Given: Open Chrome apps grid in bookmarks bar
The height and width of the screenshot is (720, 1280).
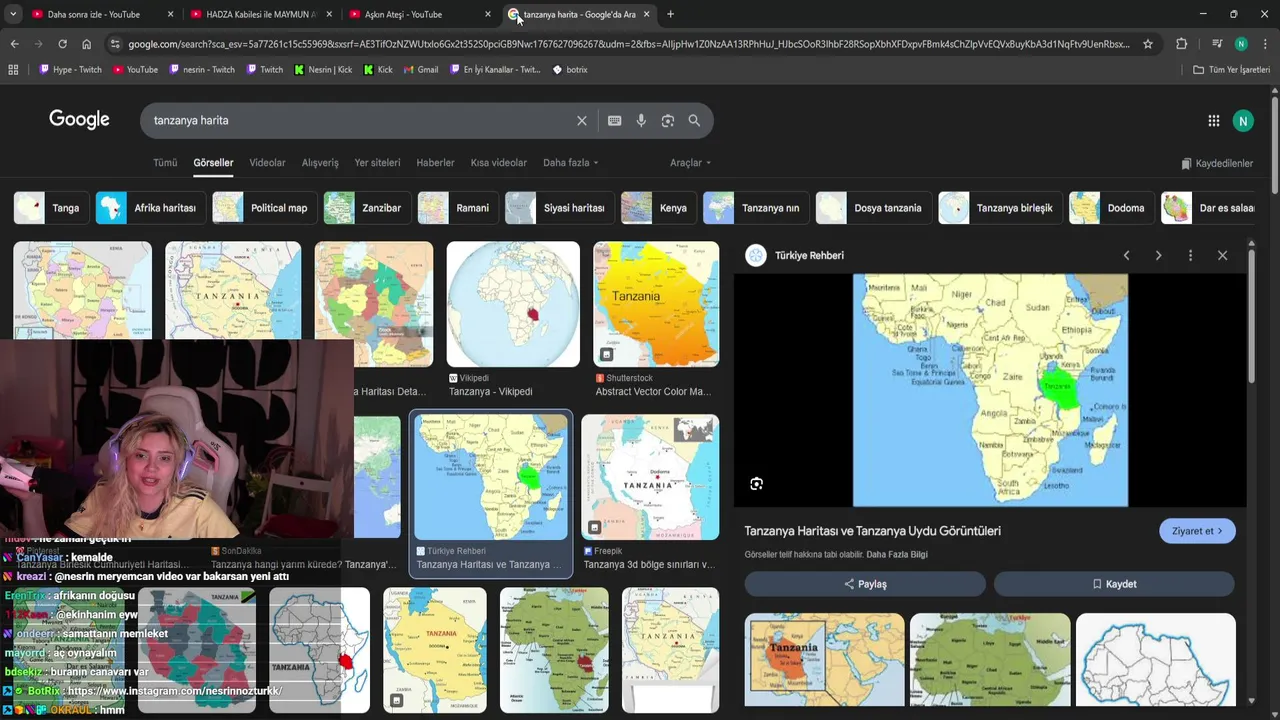Looking at the screenshot, I should click(13, 70).
